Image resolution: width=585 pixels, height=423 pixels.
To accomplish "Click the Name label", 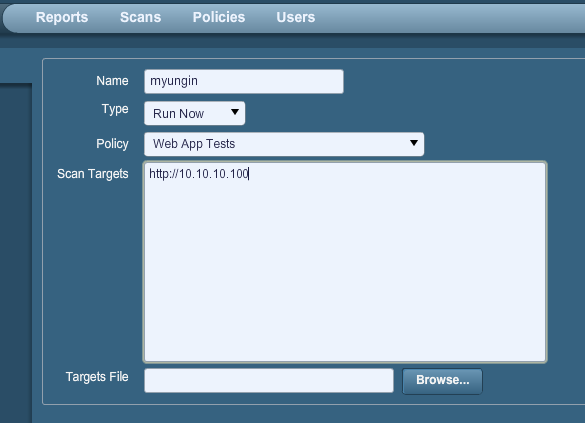I will point(112,81).
